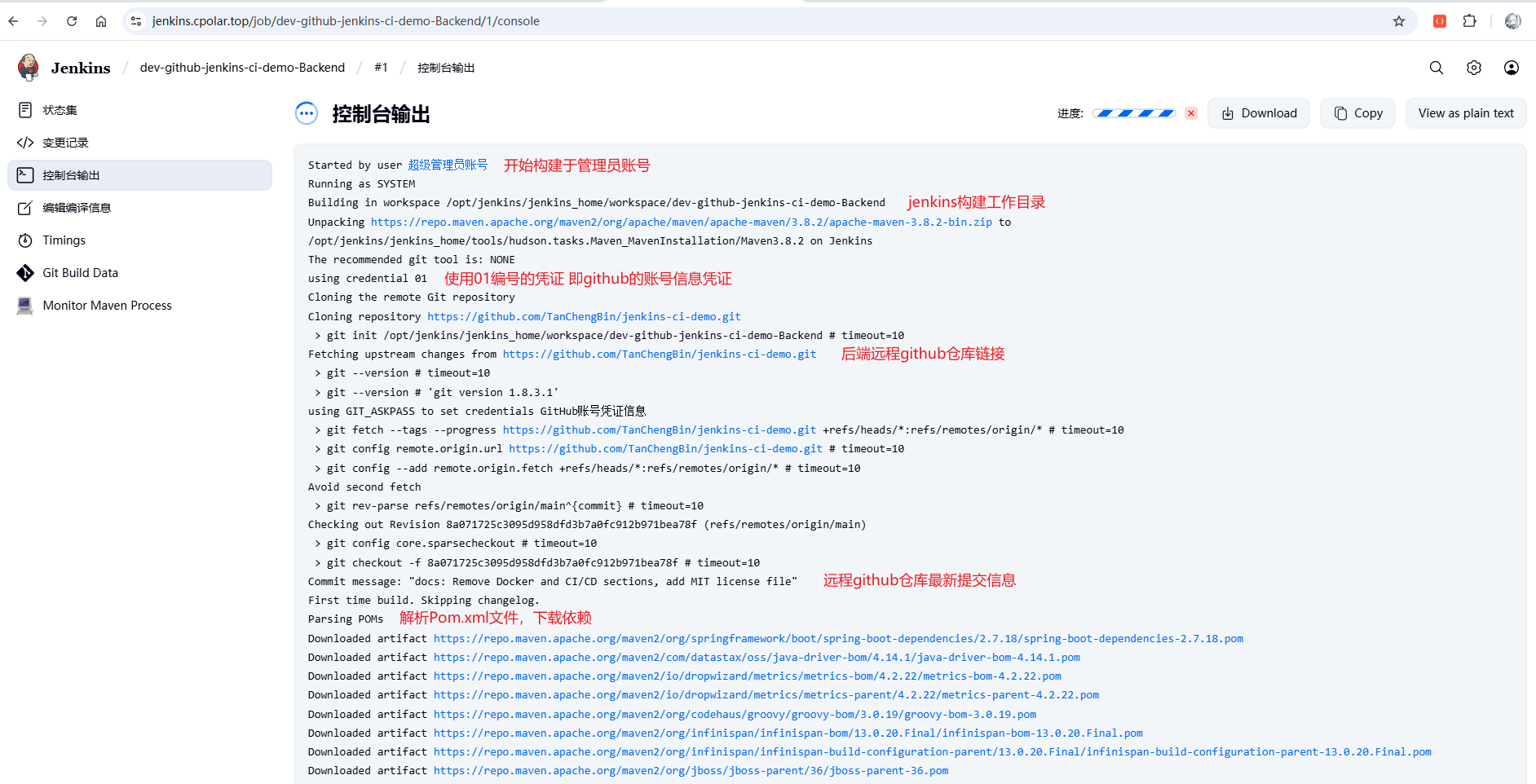Click View as plain text button
The image size is (1536, 784).
tap(1466, 113)
